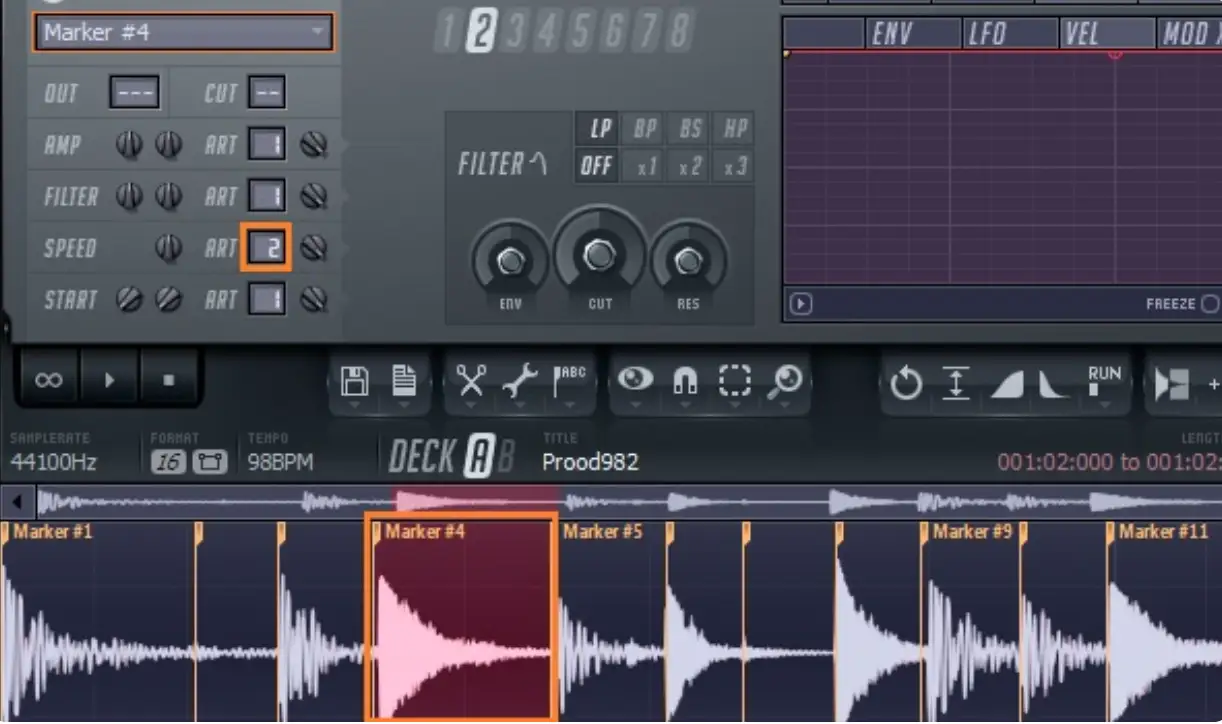Click the normalize vertical-arrows icon
This screenshot has width=1222, height=724.
tap(955, 380)
